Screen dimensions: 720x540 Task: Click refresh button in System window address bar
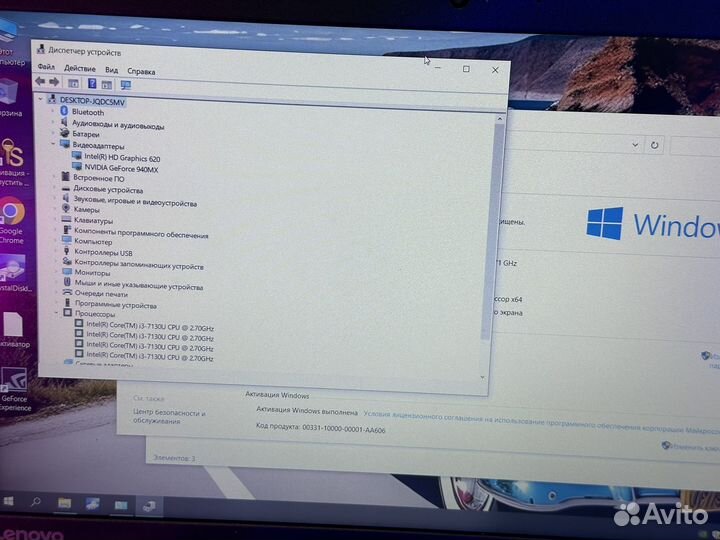pos(654,146)
